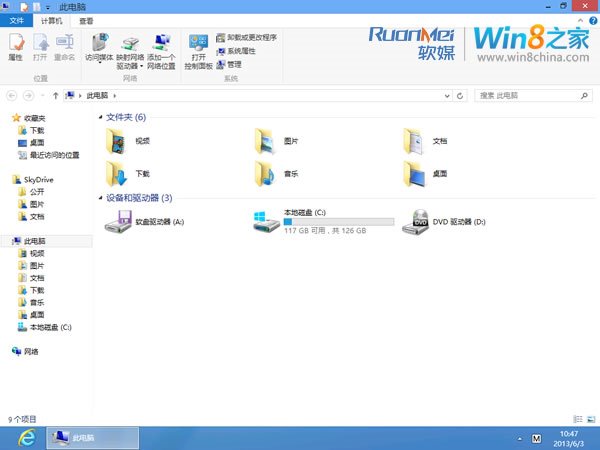
Task: Switch to the 查看 ribbon tab
Action: tap(87, 20)
